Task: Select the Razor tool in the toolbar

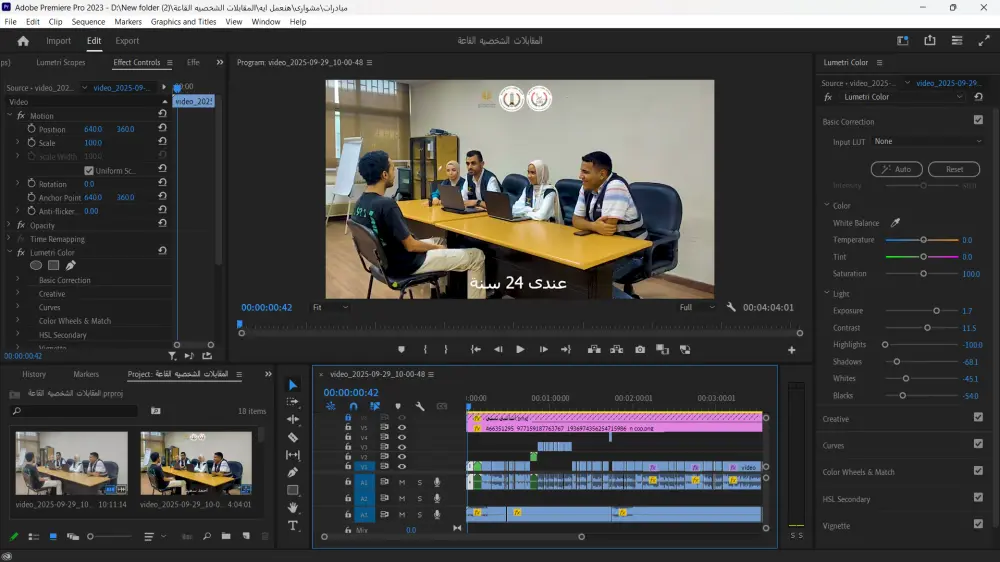Action: 293,437
